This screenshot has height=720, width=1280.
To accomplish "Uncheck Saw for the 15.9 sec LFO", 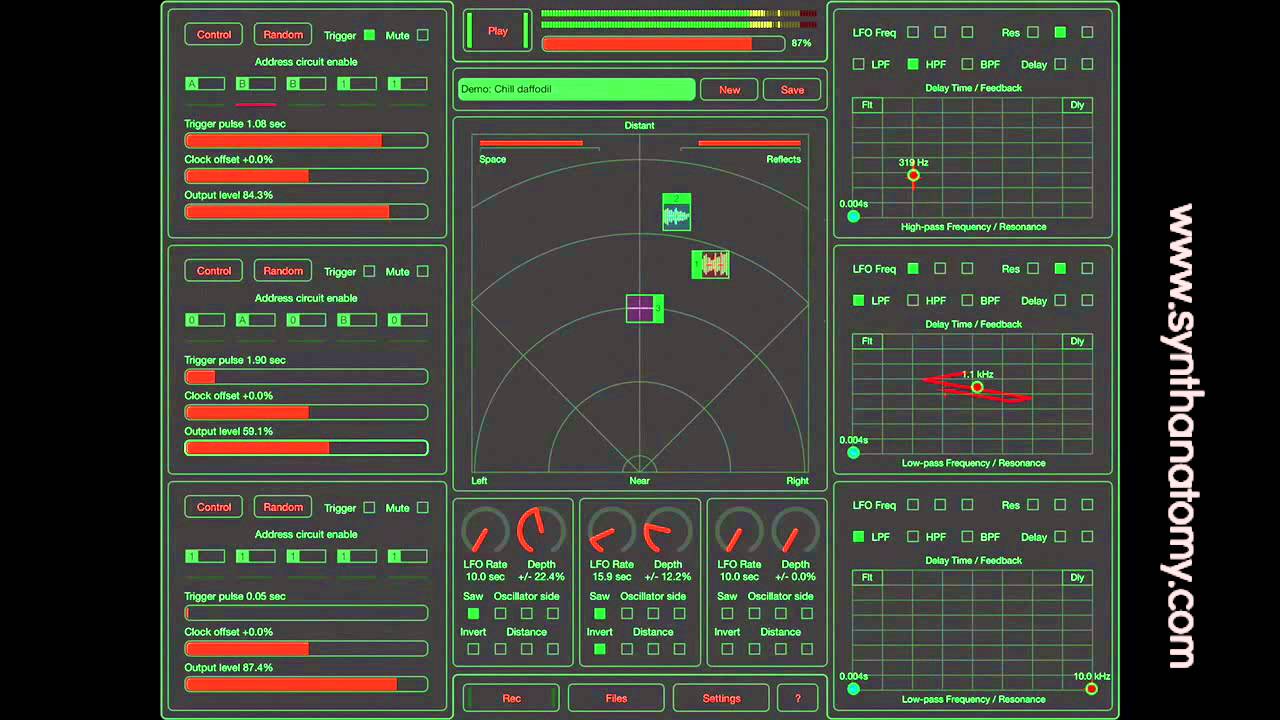I will (x=600, y=613).
